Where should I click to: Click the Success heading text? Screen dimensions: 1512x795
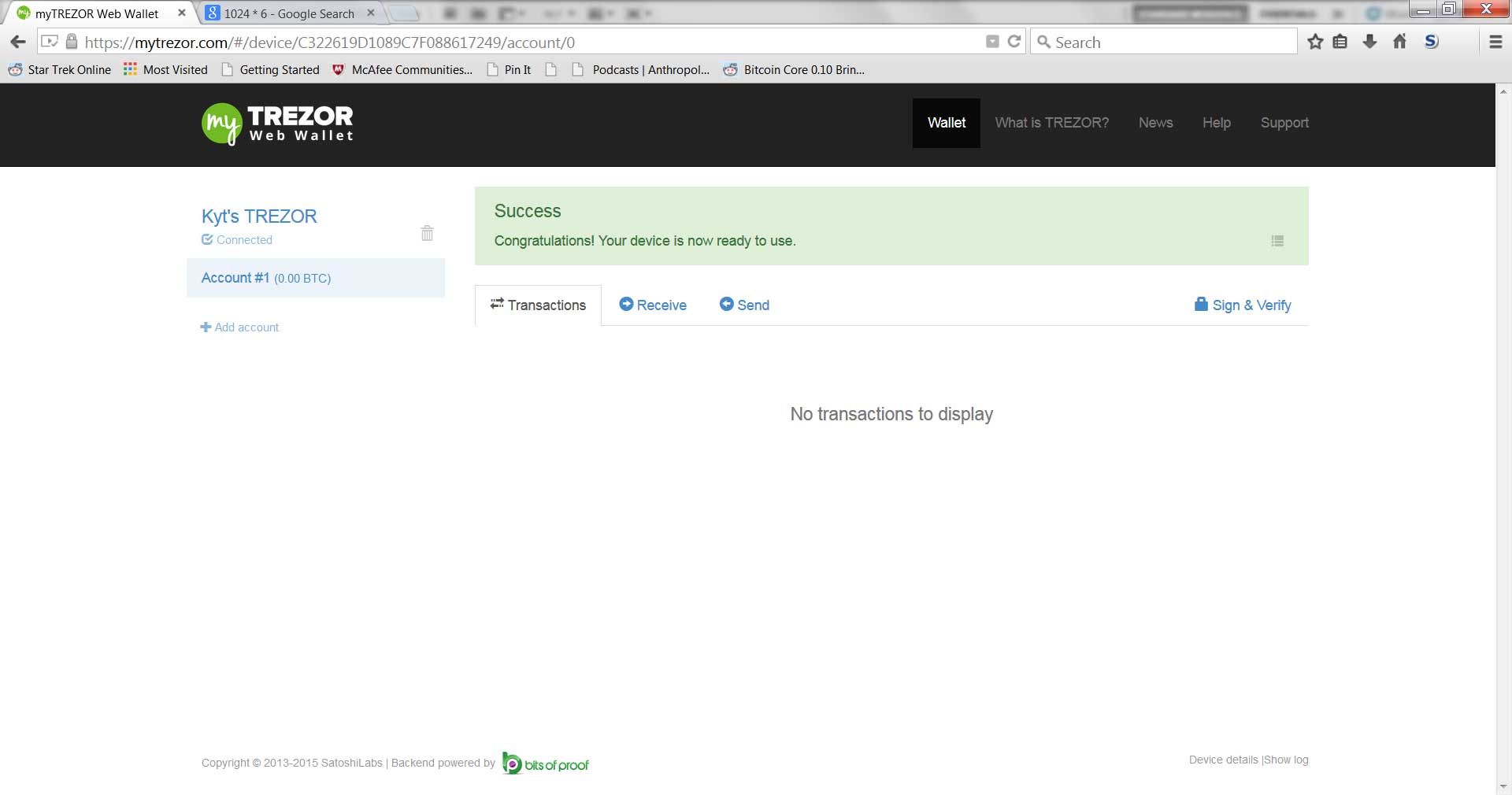tap(528, 211)
